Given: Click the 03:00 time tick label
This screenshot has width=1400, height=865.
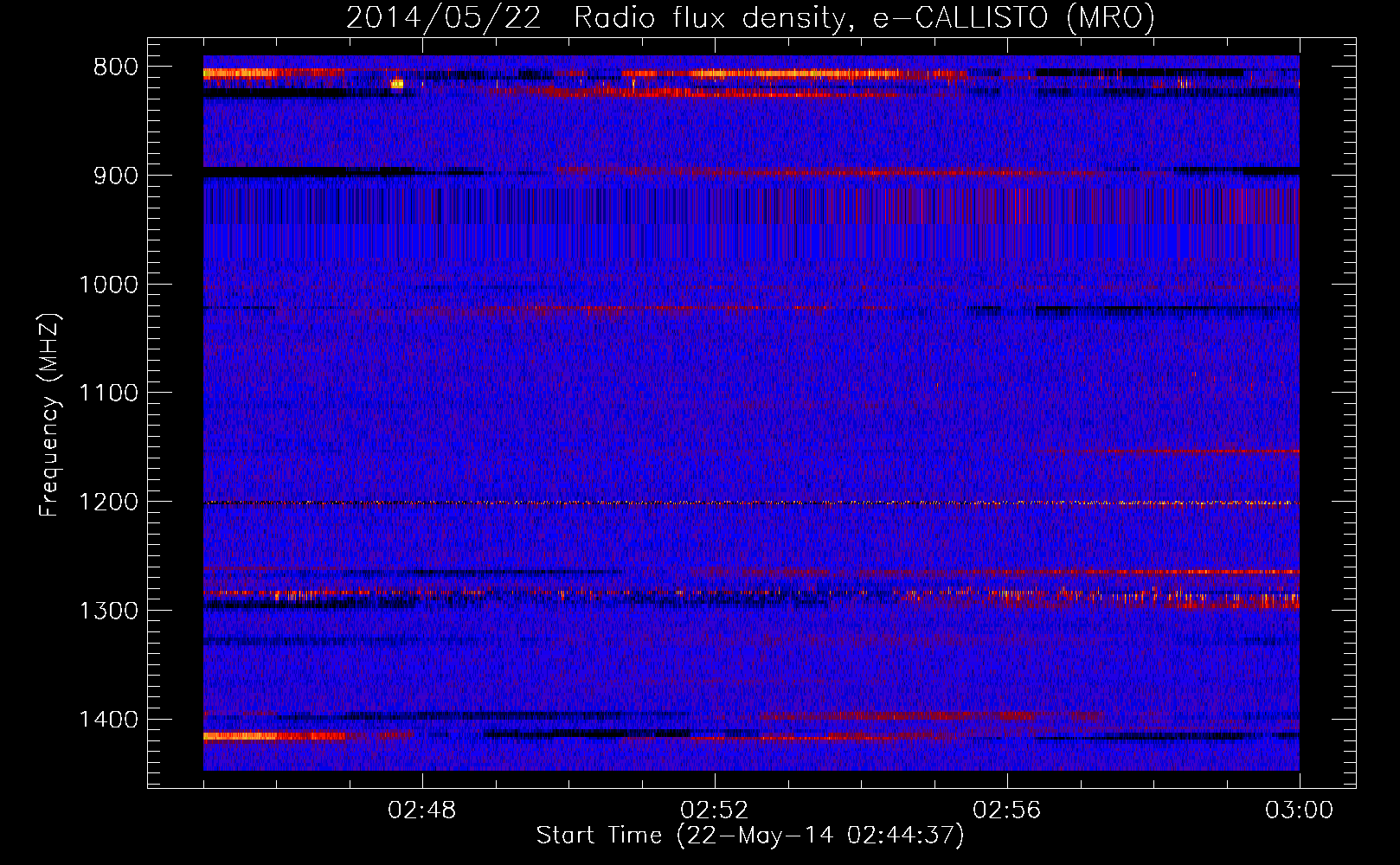Looking at the screenshot, I should 1299,811.
